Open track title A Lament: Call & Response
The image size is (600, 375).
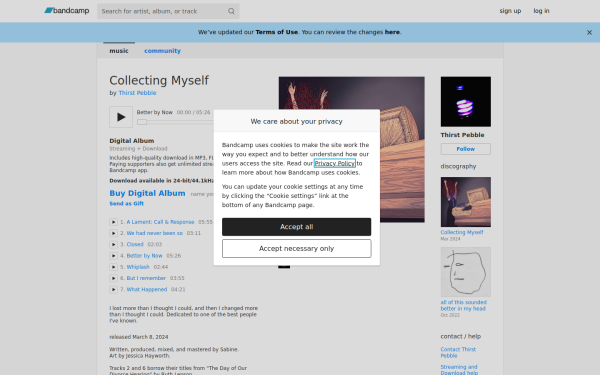coord(160,222)
